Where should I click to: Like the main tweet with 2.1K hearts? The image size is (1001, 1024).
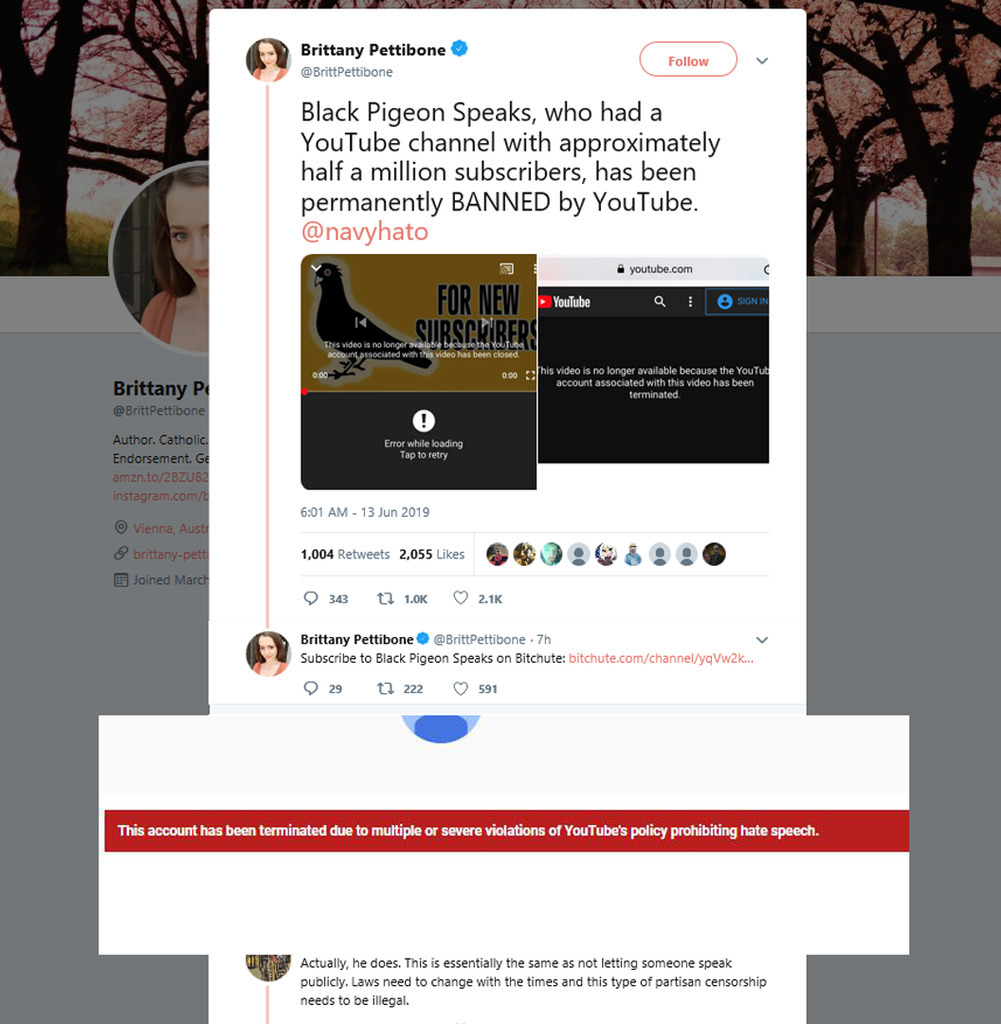click(460, 598)
